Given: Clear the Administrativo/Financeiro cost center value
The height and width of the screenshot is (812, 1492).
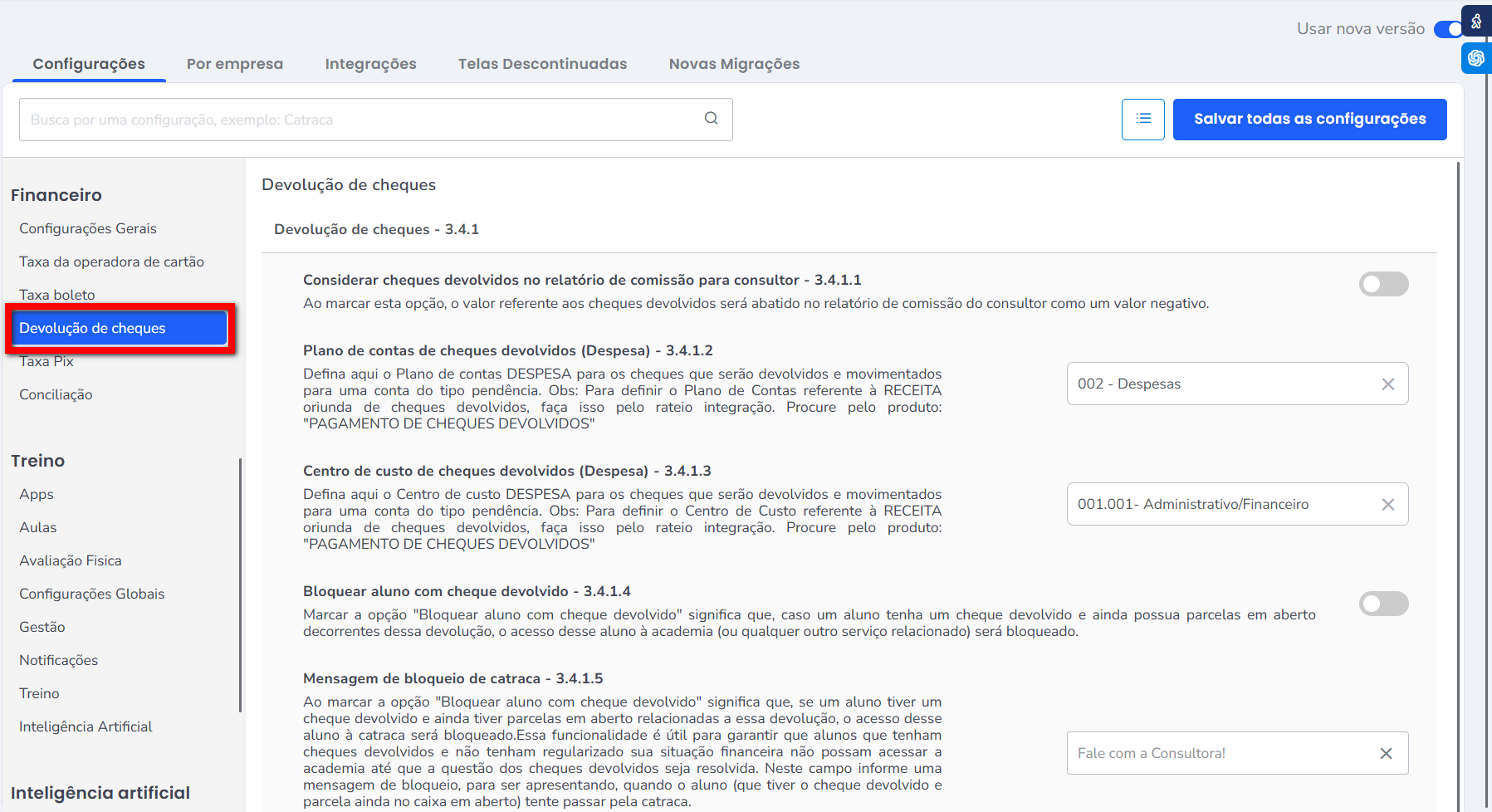Looking at the screenshot, I should point(1387,505).
